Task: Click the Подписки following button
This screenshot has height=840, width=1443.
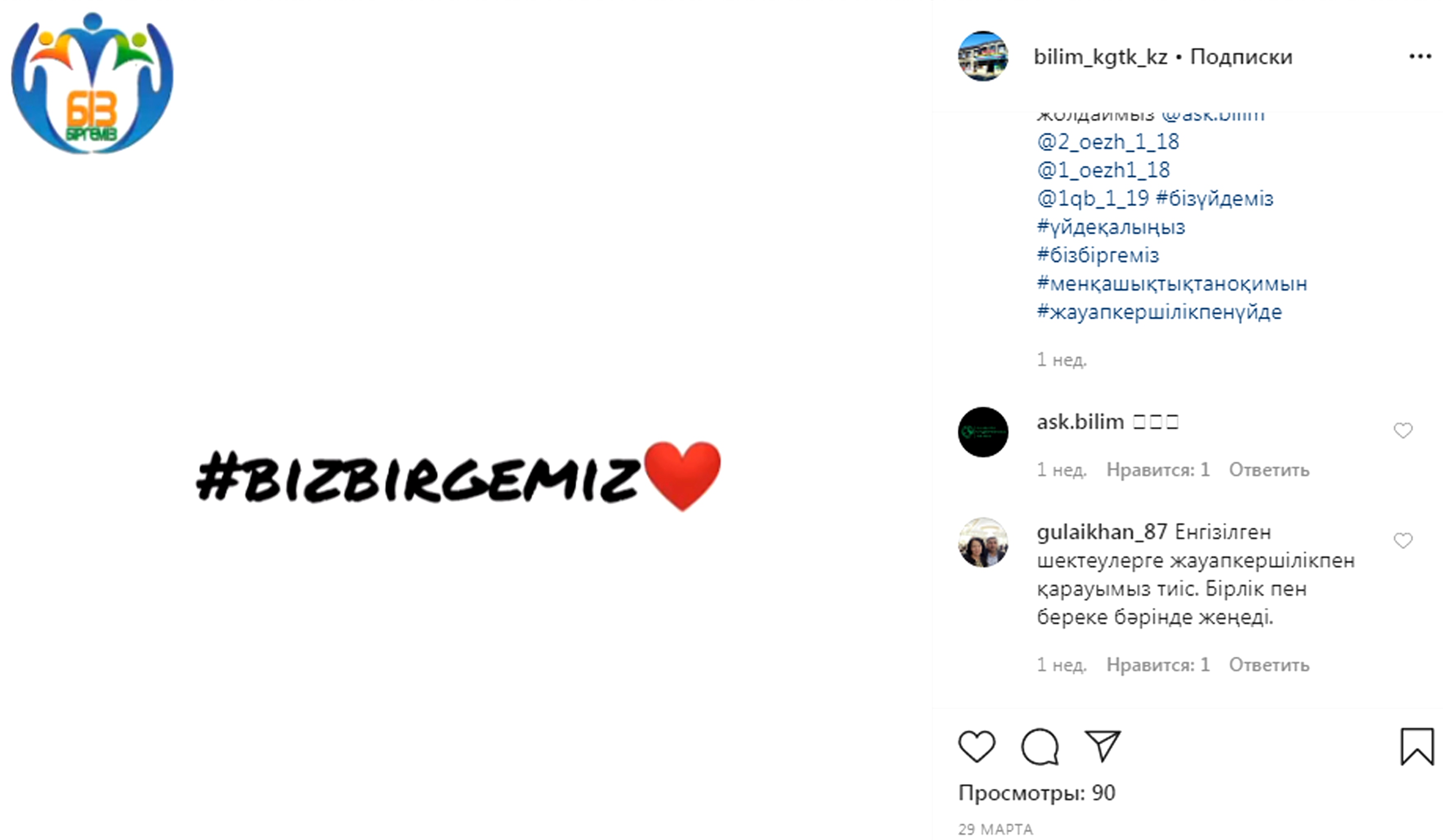Action: coord(1241,57)
